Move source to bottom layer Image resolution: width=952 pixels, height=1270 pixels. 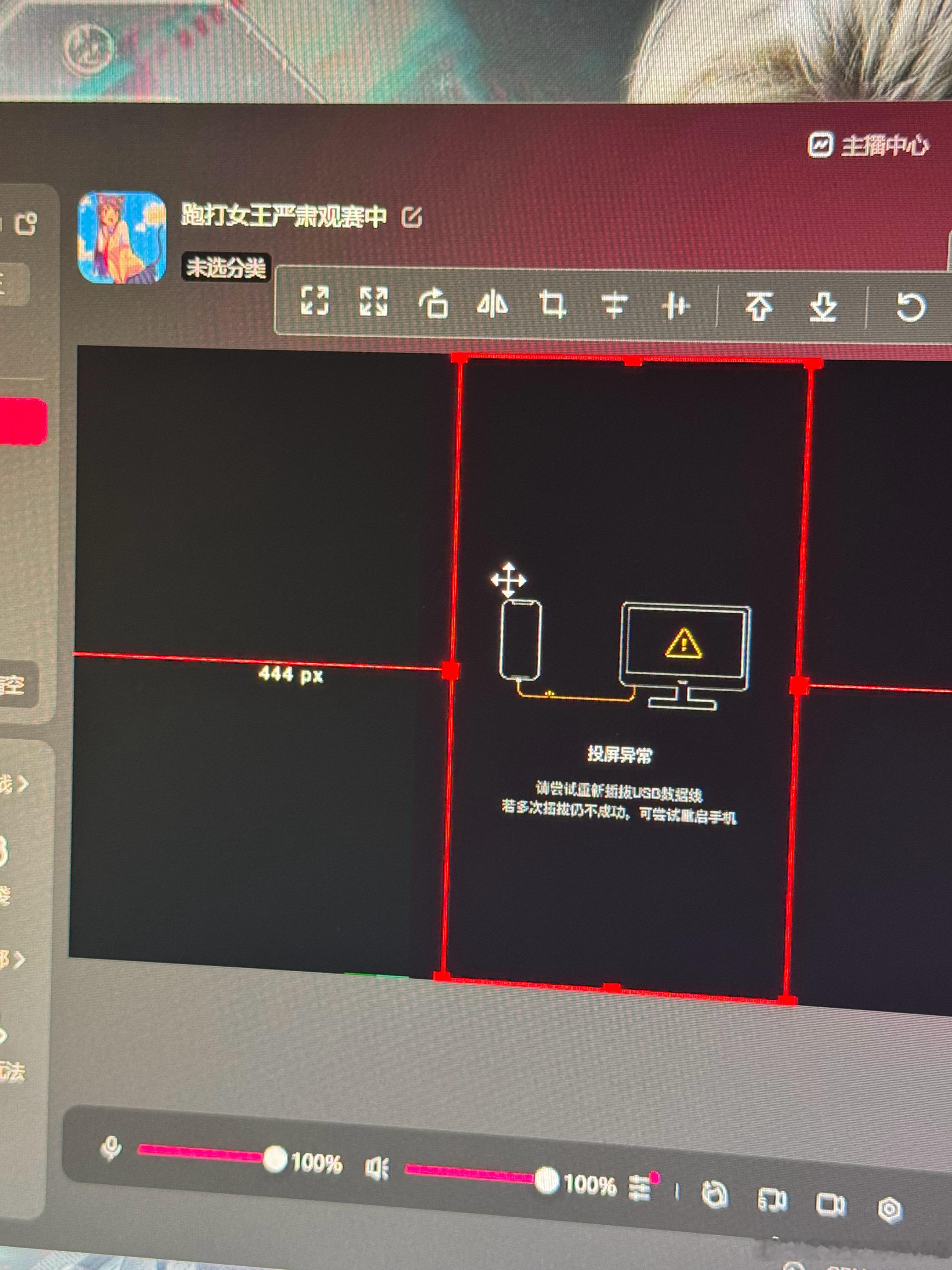pos(823,307)
